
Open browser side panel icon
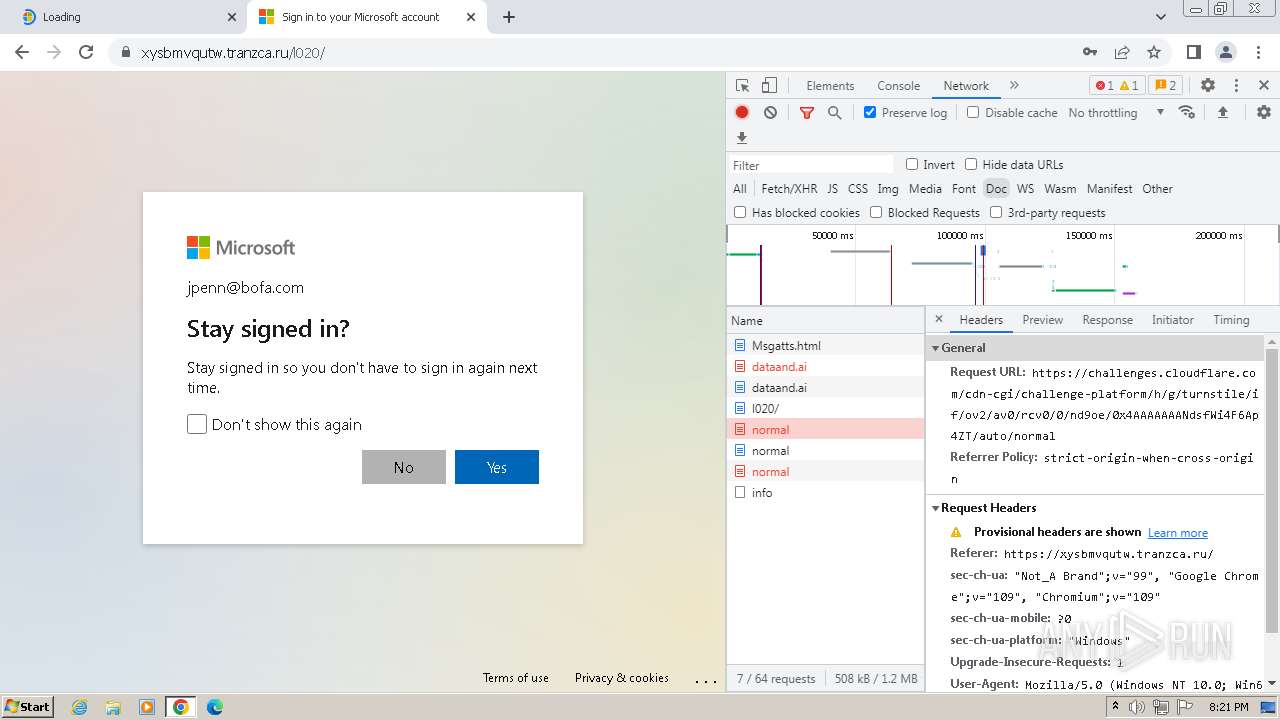1193,52
